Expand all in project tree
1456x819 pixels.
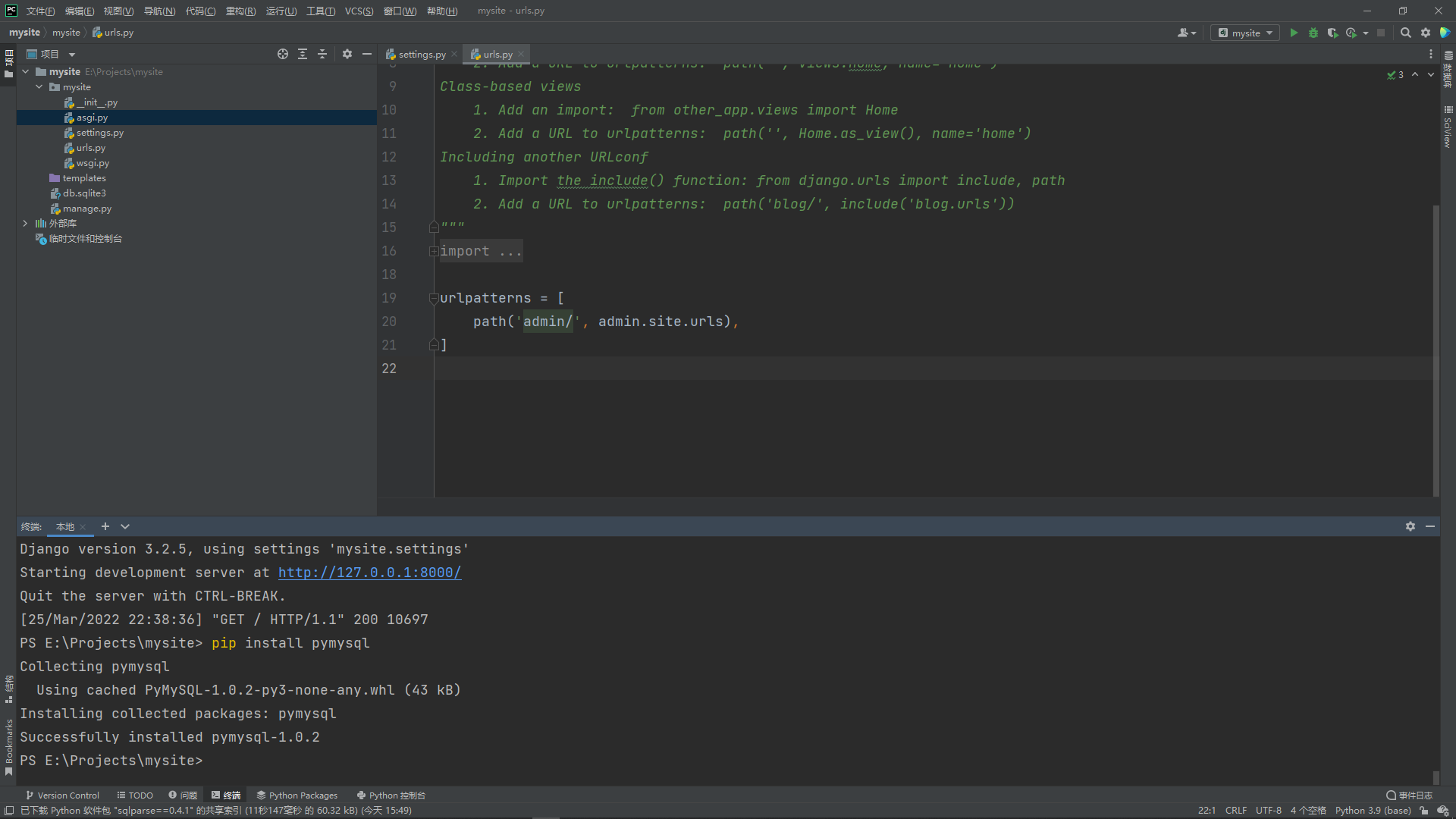point(303,54)
